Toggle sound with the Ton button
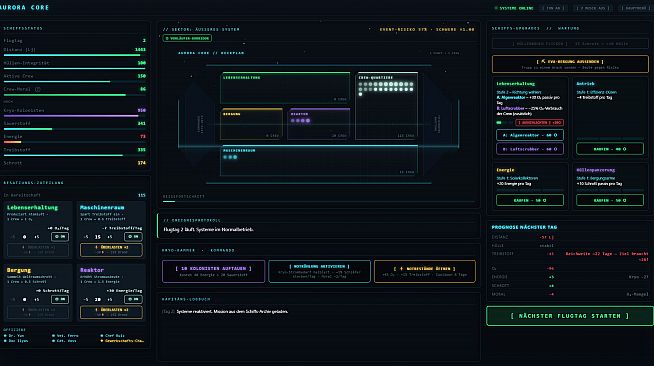654x366 pixels. click(553, 8)
